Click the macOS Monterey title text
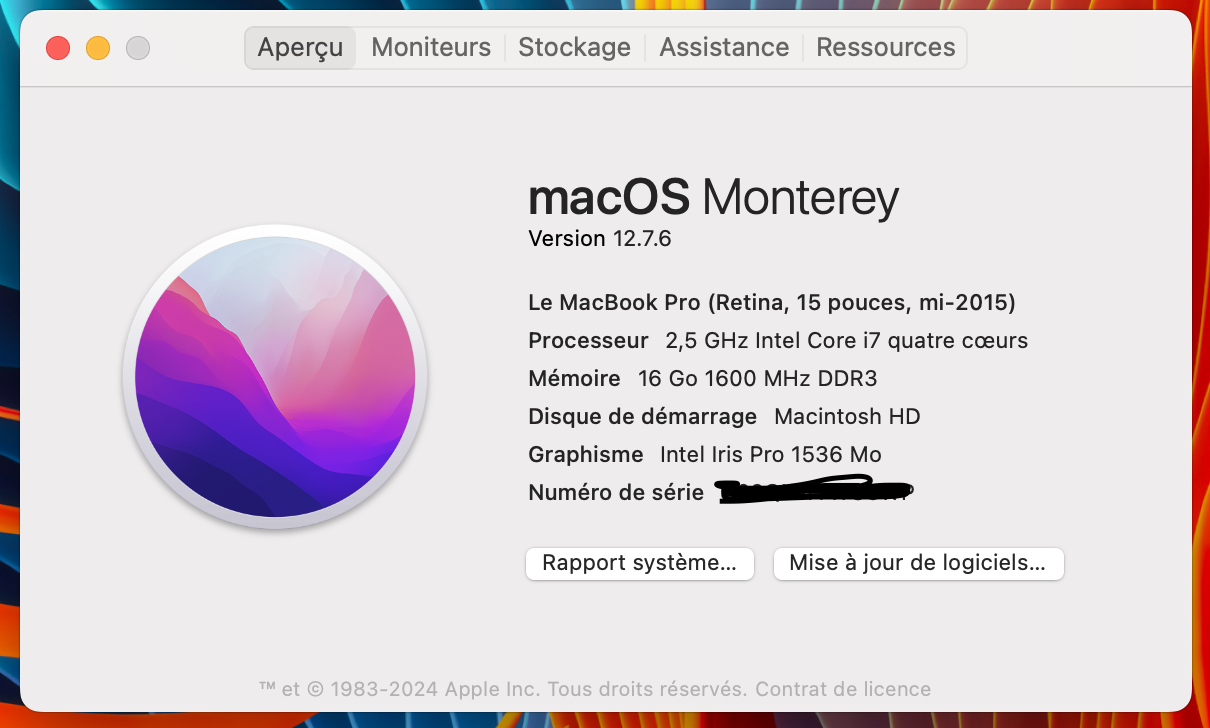The image size is (1210, 728). point(713,198)
